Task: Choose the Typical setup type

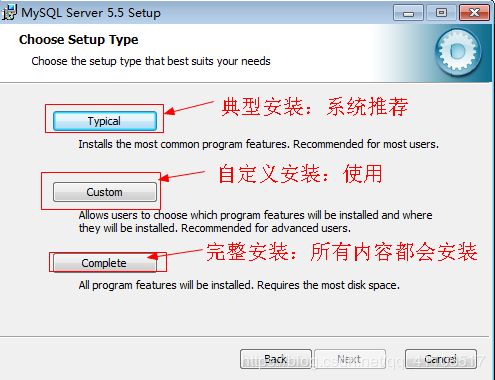Action: point(105,121)
